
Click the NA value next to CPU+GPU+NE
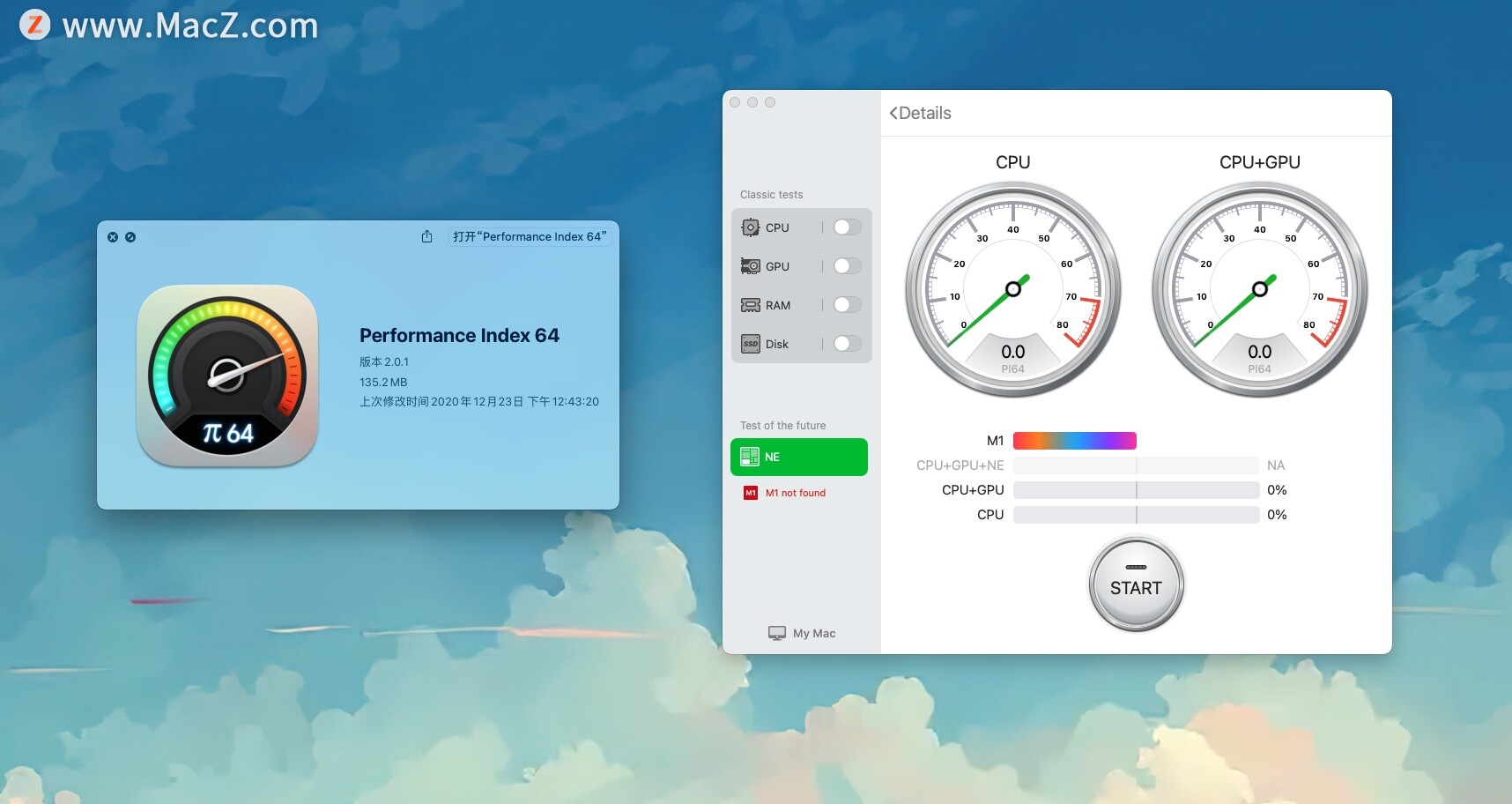(x=1276, y=465)
